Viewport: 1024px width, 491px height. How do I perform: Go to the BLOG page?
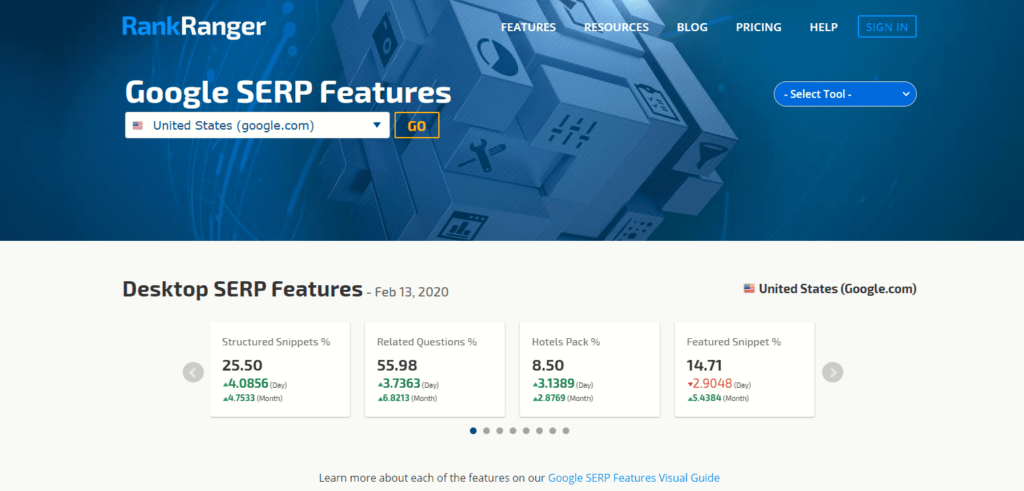(692, 27)
